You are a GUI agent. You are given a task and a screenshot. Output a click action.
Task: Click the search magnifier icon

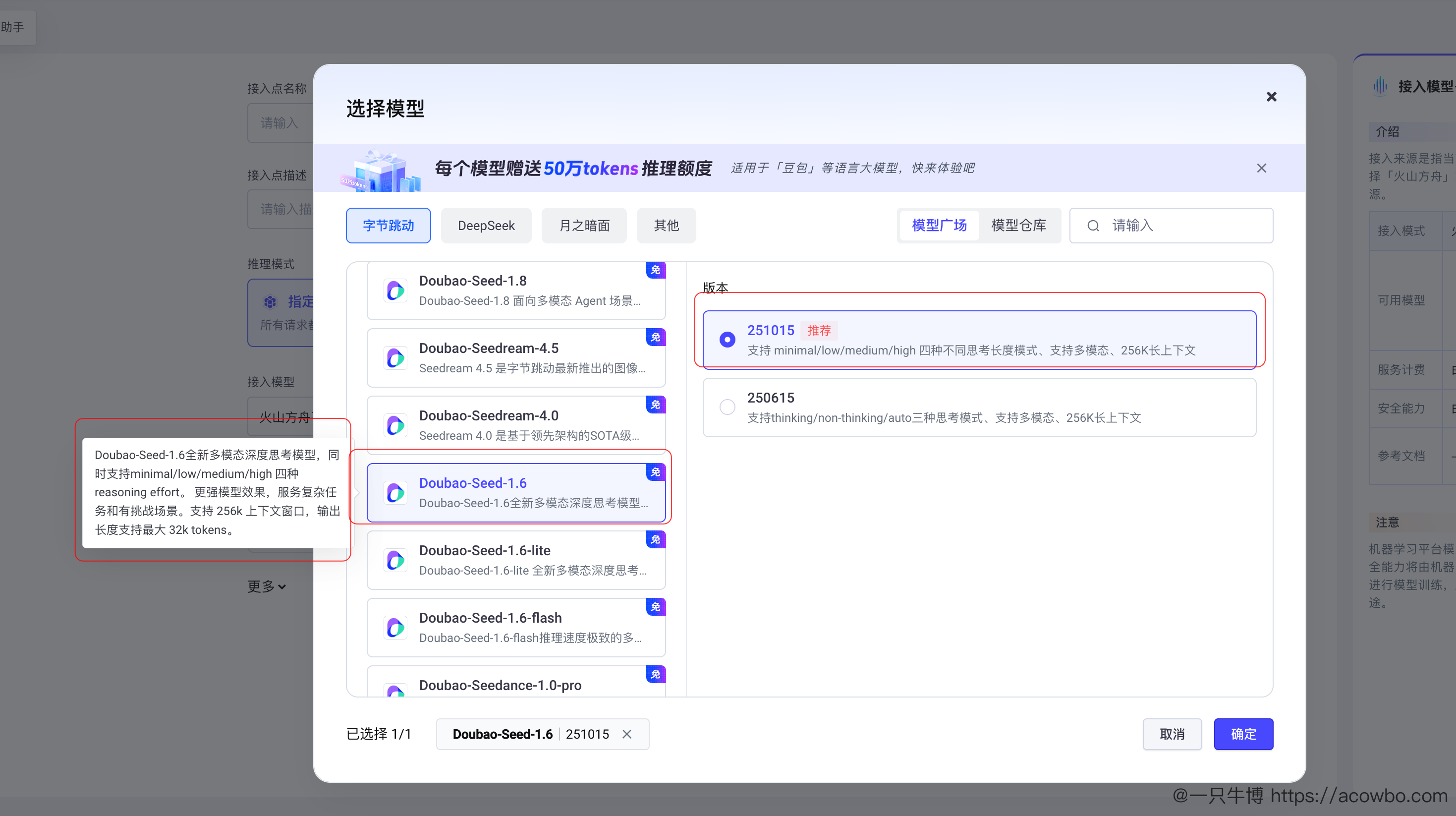(x=1093, y=226)
